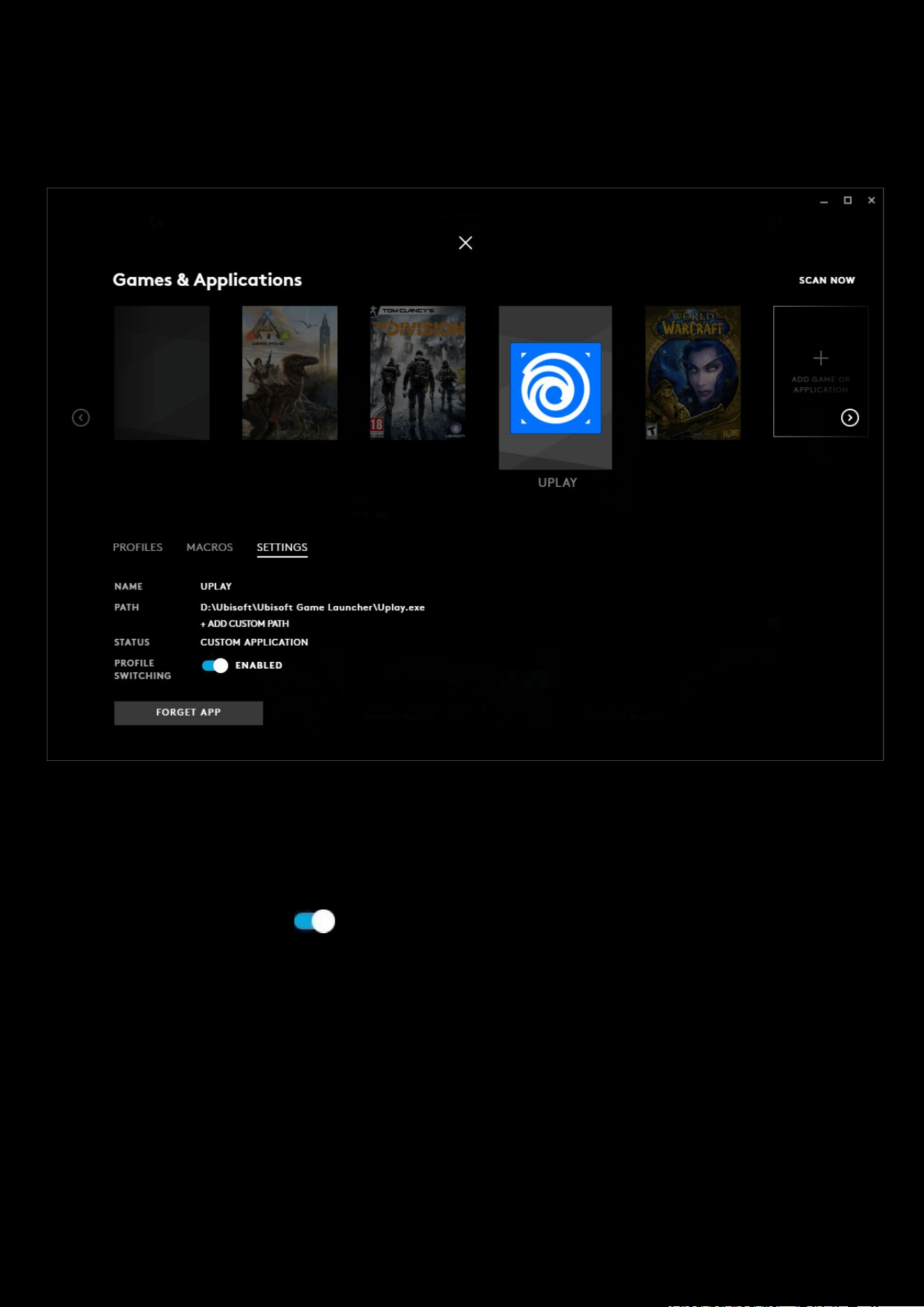Click the 'PROFILE SWITCHING' label

(x=142, y=670)
